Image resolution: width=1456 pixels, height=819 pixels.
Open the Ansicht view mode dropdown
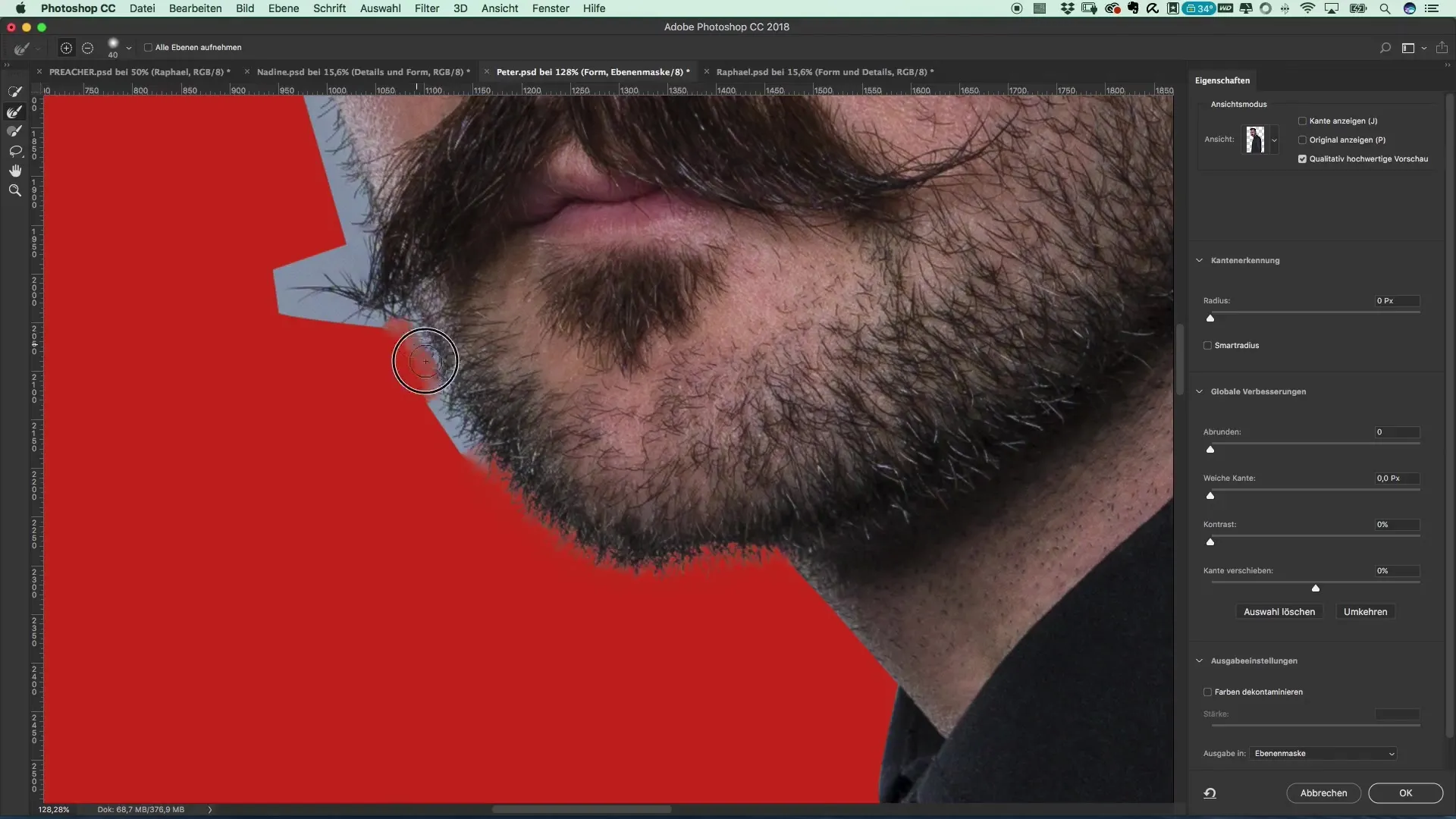[x=1274, y=140]
